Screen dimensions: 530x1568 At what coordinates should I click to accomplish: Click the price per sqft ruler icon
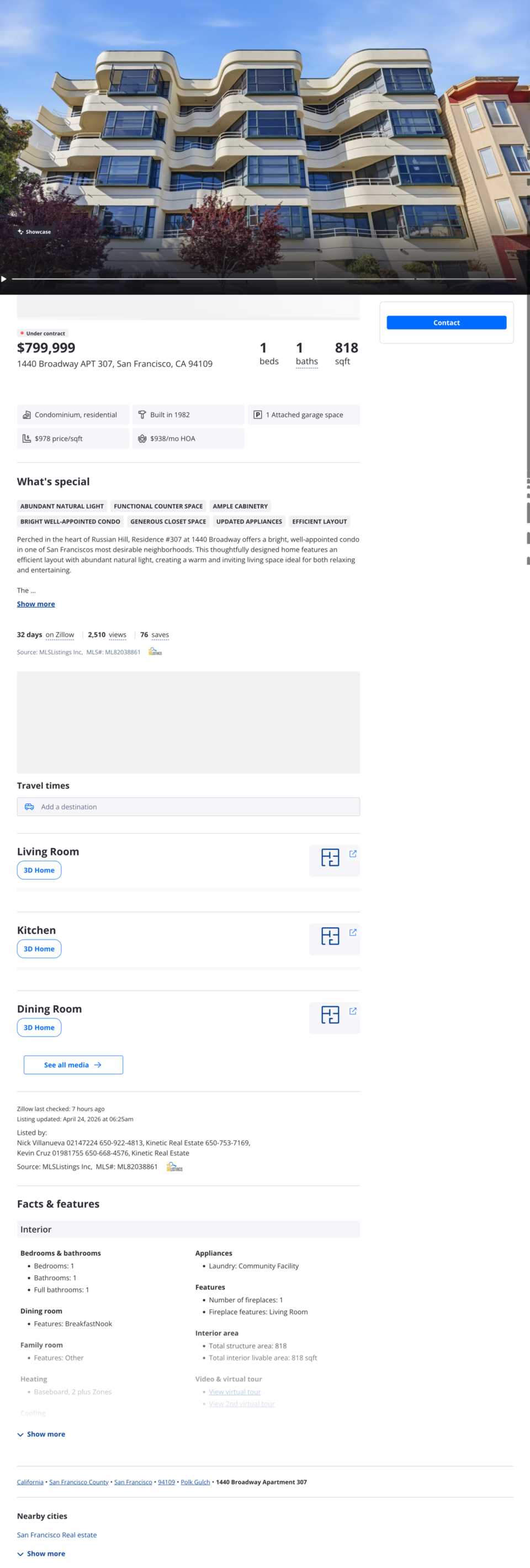point(27,438)
